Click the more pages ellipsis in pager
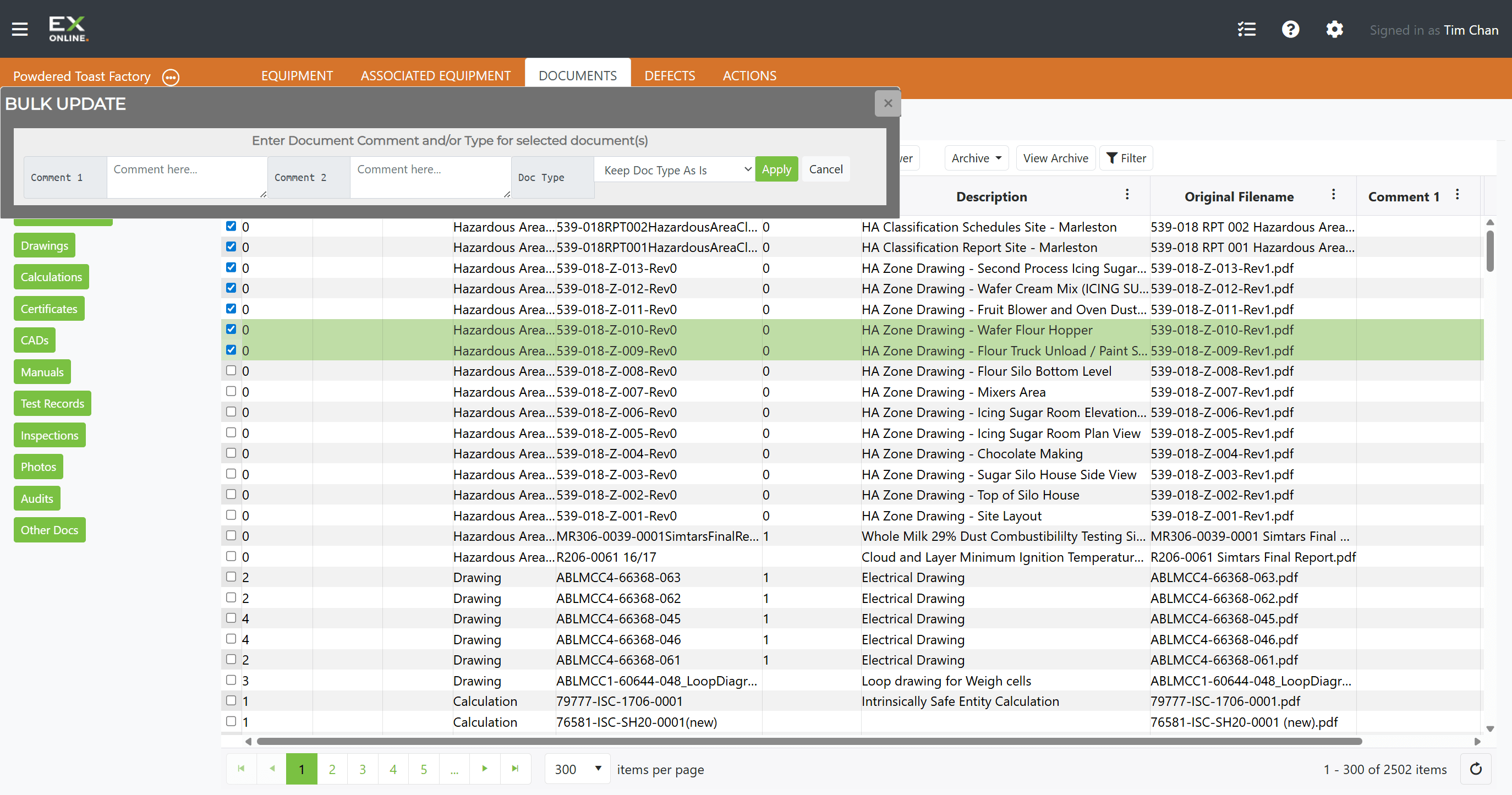Screen dimensions: 1512x795 pos(454,769)
